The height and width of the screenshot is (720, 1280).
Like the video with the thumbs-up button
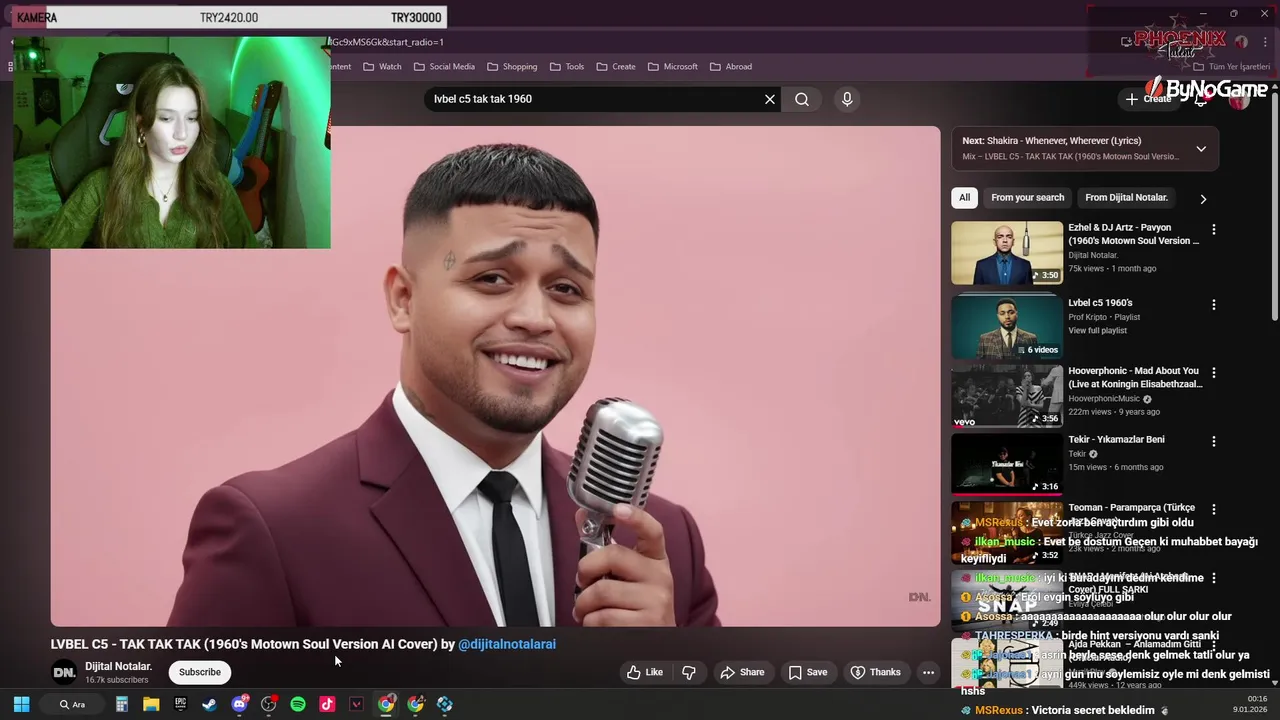(645, 672)
